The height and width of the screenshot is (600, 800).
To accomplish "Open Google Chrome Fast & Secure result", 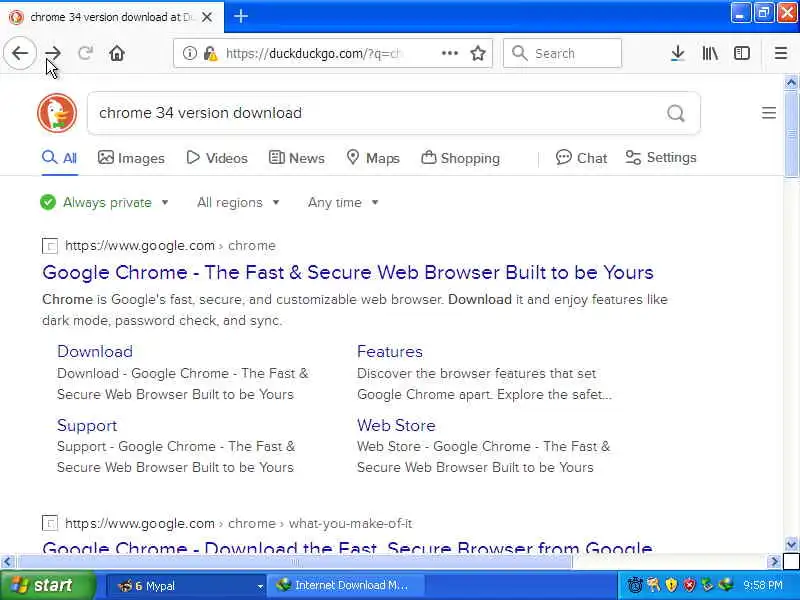I will coord(348,272).
